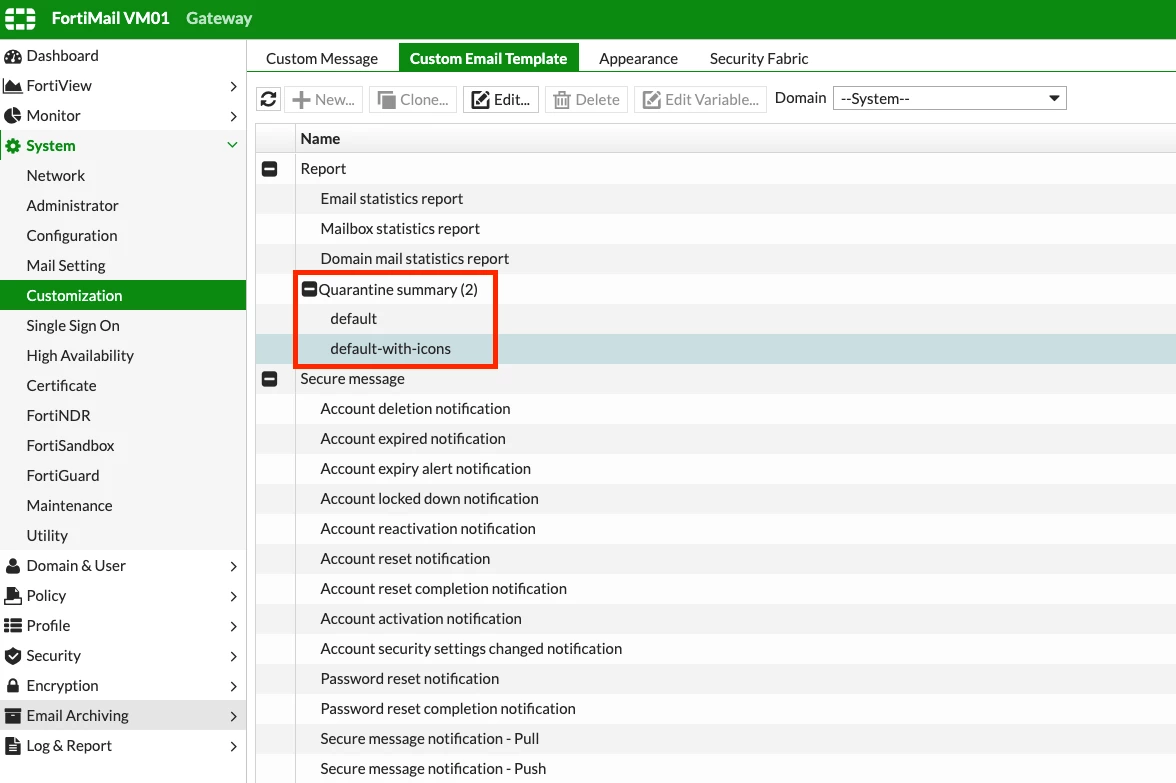Open the Certificate menu item
Viewport: 1176px width, 783px height.
tap(123, 386)
